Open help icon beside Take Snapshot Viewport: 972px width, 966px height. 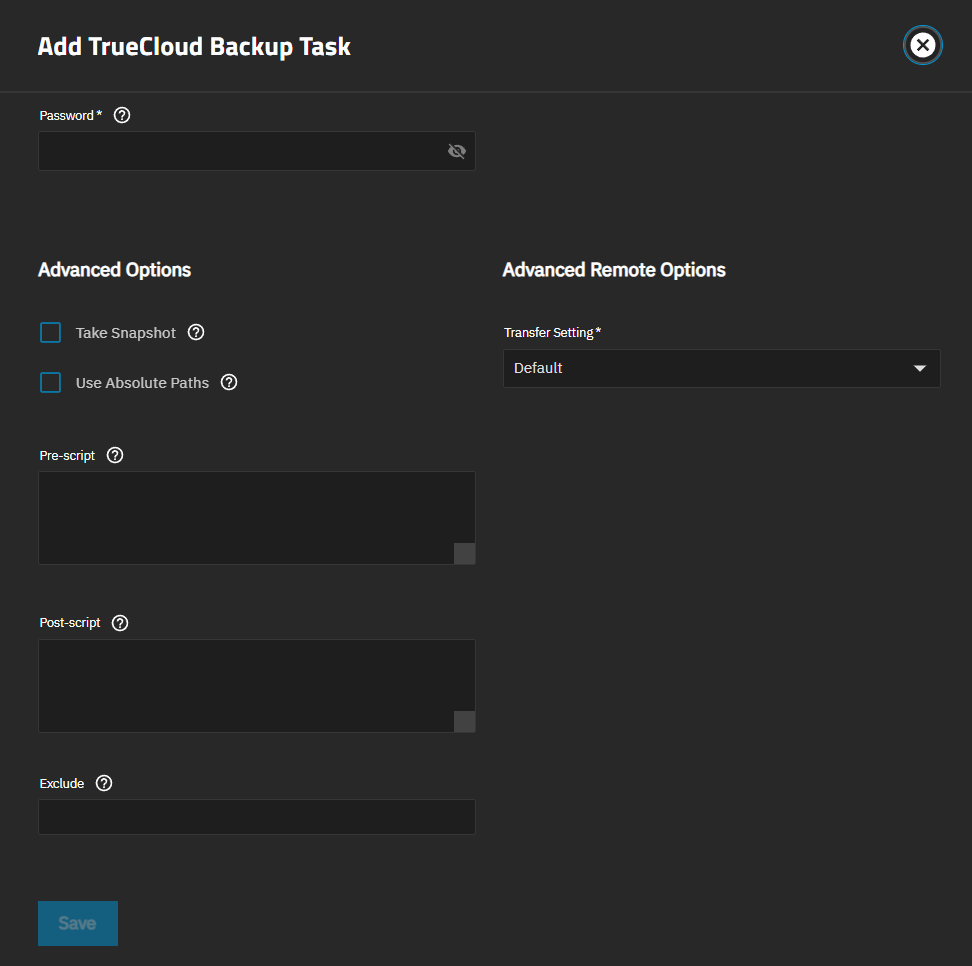[196, 333]
